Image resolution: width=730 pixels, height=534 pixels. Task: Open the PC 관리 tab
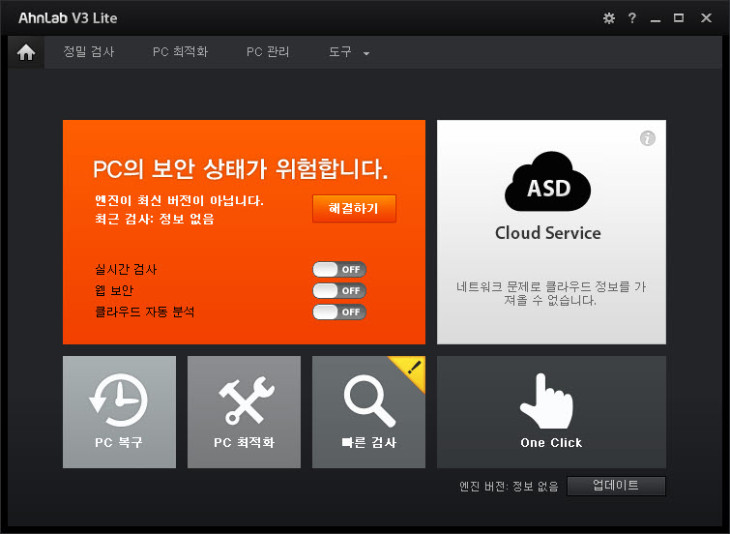[268, 52]
